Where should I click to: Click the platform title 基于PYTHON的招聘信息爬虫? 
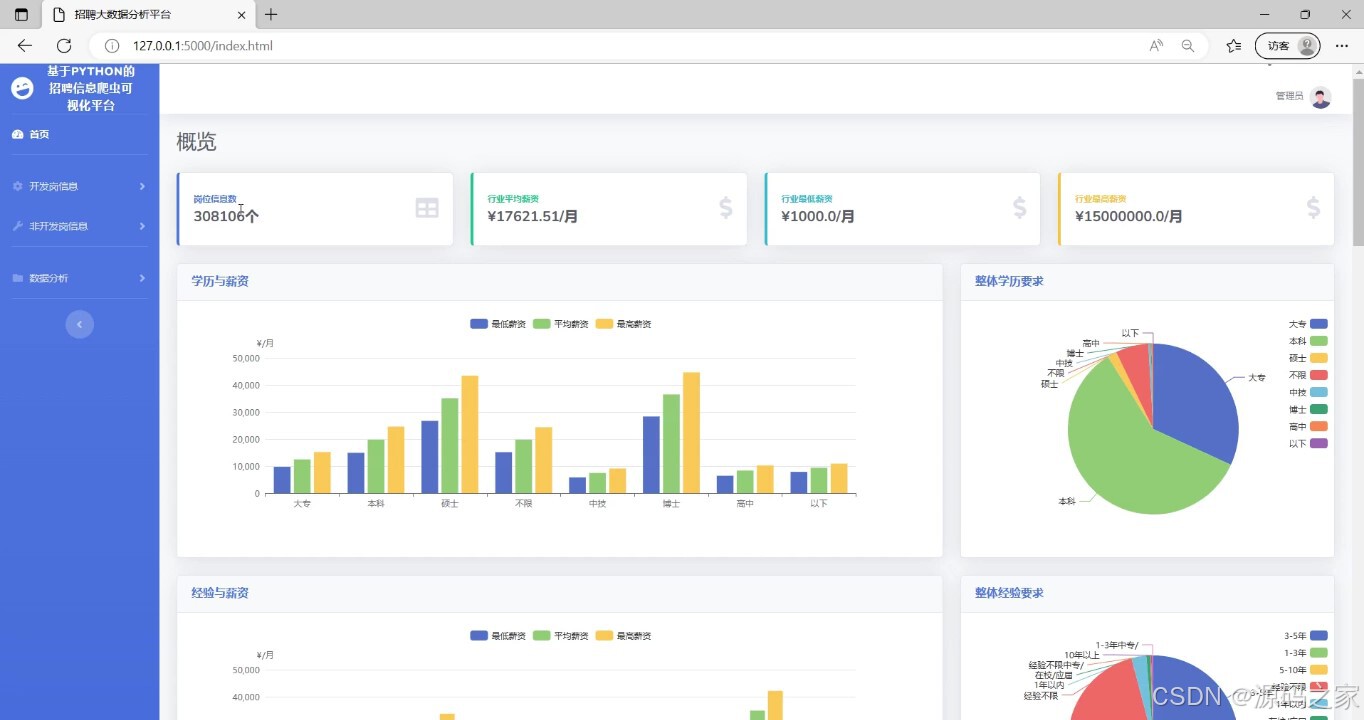pyautogui.click(x=91, y=88)
